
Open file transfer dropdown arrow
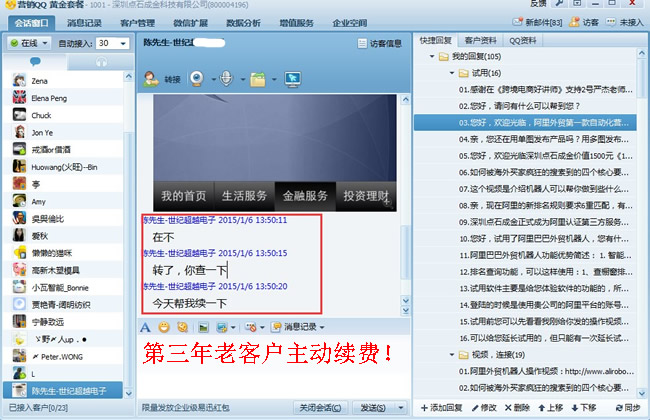click(x=274, y=79)
